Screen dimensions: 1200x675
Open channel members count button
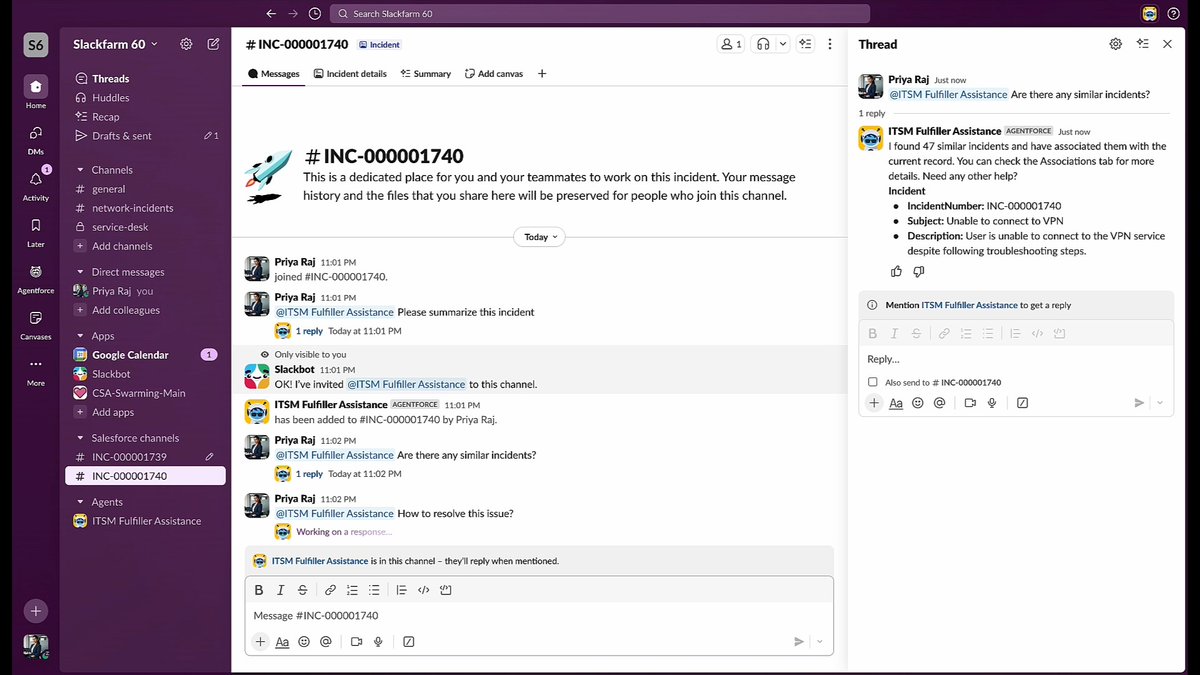731,44
